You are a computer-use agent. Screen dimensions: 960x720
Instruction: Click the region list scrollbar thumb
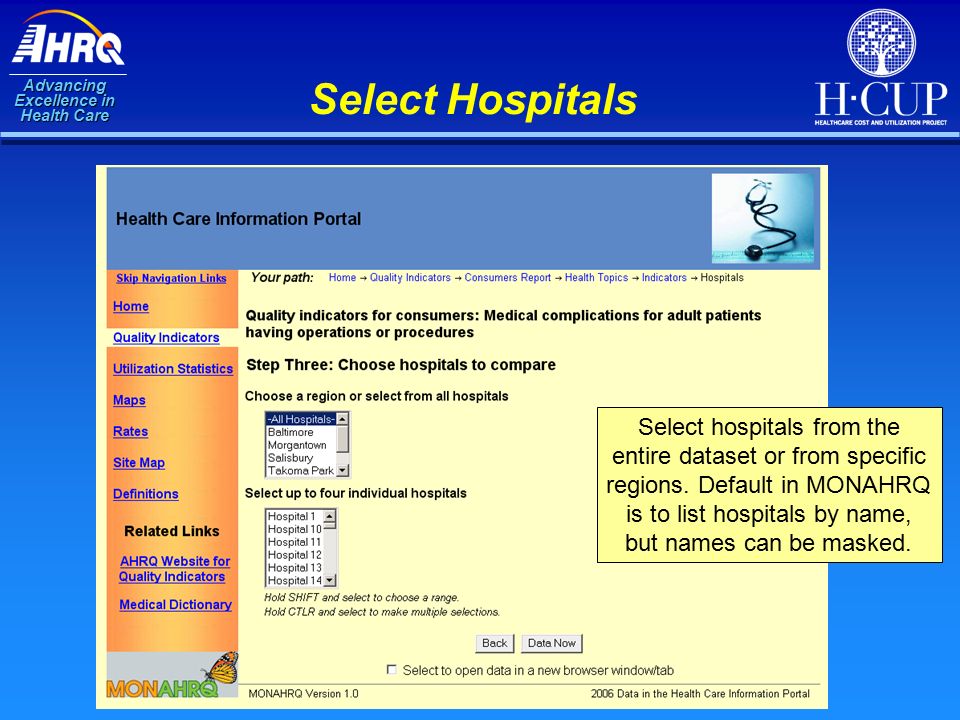tap(342, 439)
